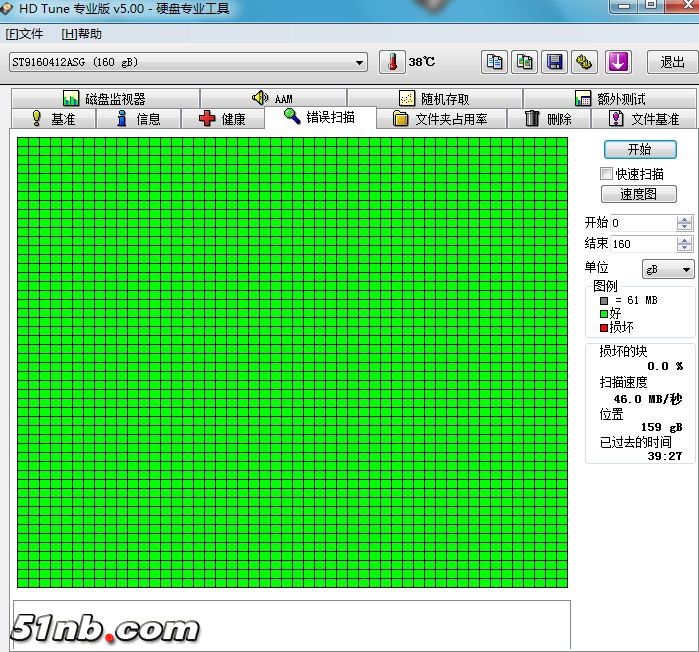The width and height of the screenshot is (699, 652).
Task: Click the copy screenshot toolbar icon
Action: [x=524, y=62]
